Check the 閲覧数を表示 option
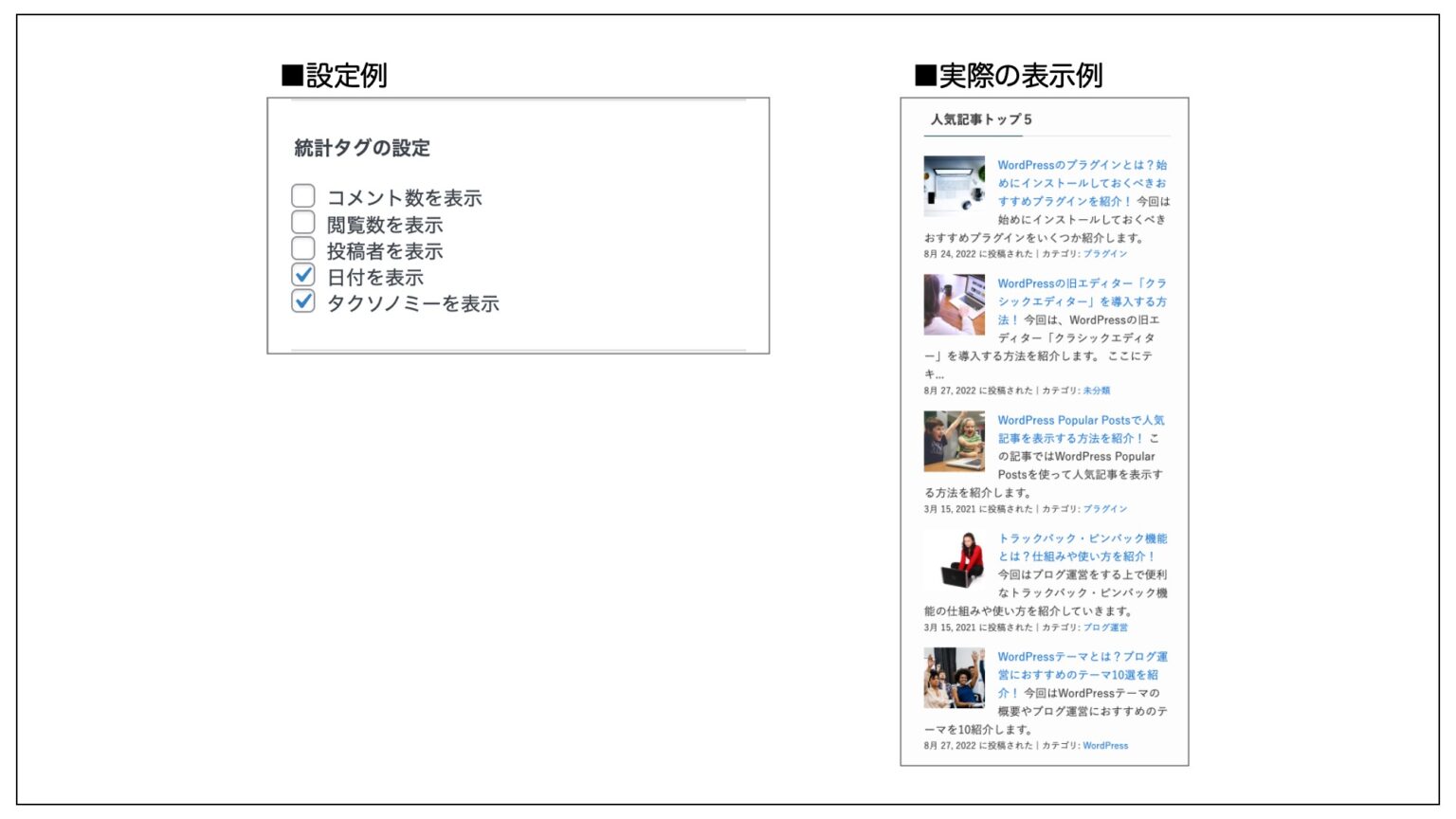Image resolution: width=1456 pixels, height=819 pixels. click(x=303, y=223)
